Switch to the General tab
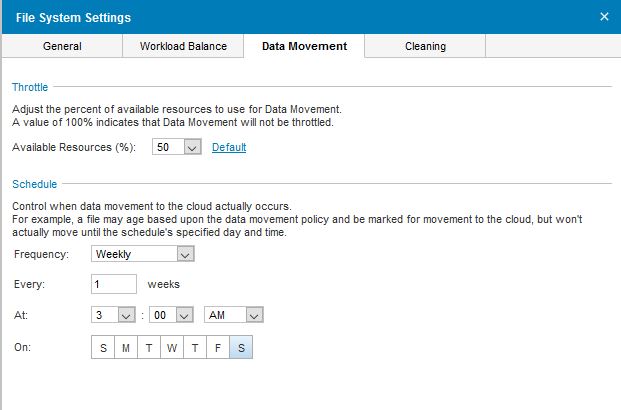621x410 pixels. click(62, 46)
